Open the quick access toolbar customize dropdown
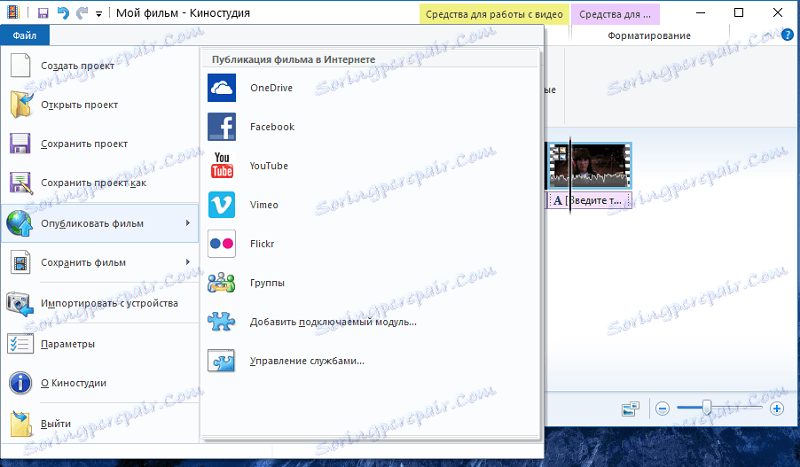The image size is (800, 467). point(98,14)
